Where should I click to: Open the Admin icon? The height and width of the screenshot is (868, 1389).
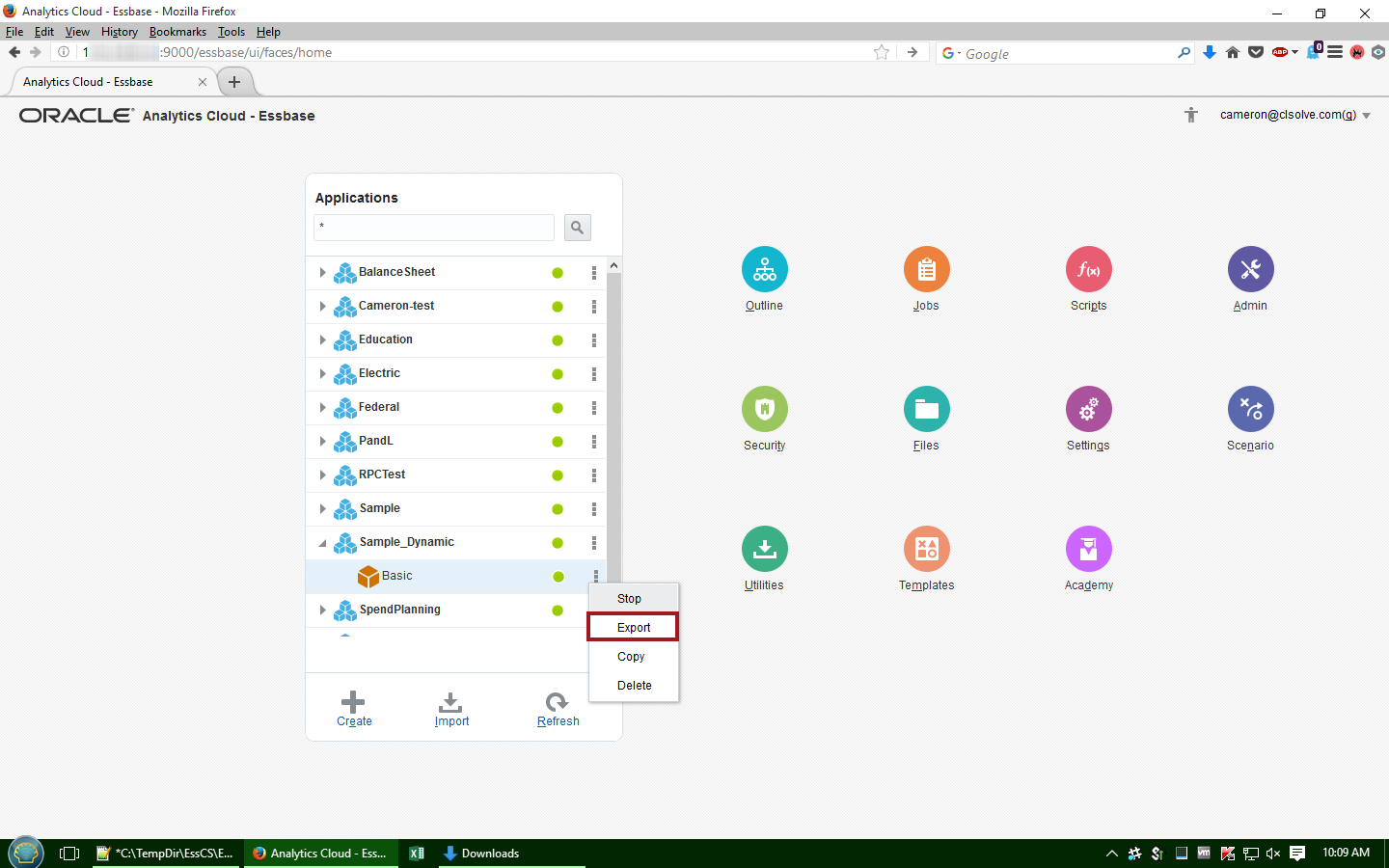[1251, 269]
